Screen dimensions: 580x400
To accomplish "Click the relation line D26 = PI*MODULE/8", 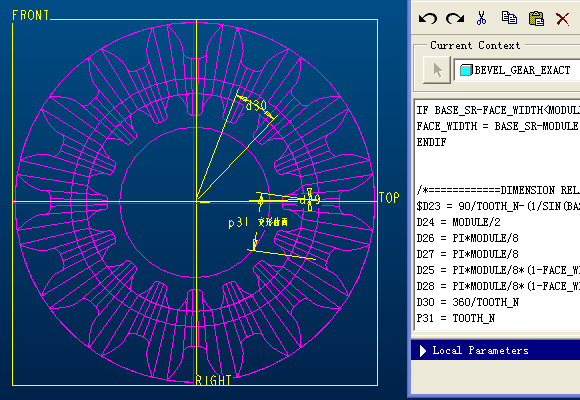I will 468,238.
